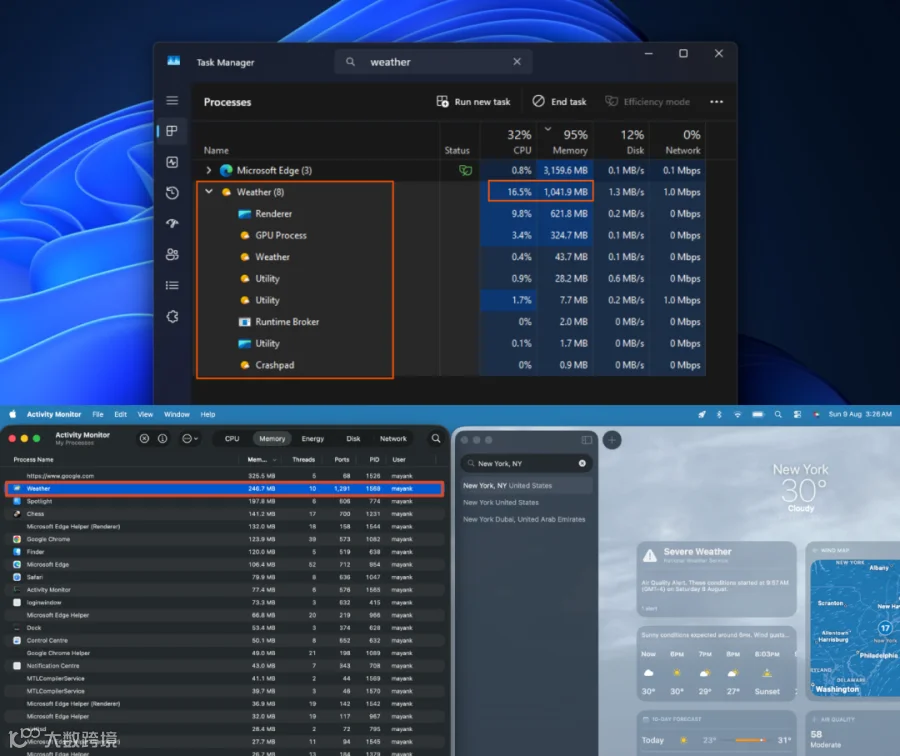Click the Network 0% column header

tap(678, 141)
